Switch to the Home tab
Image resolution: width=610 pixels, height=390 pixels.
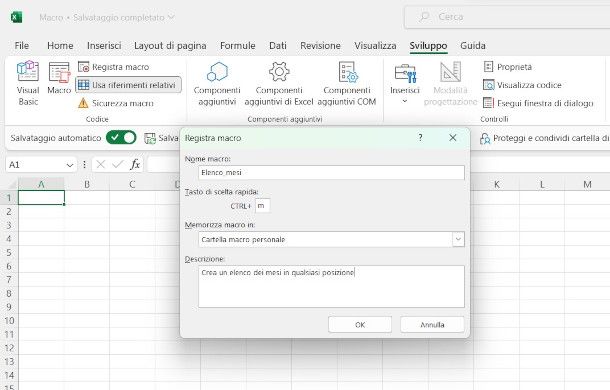click(x=60, y=46)
